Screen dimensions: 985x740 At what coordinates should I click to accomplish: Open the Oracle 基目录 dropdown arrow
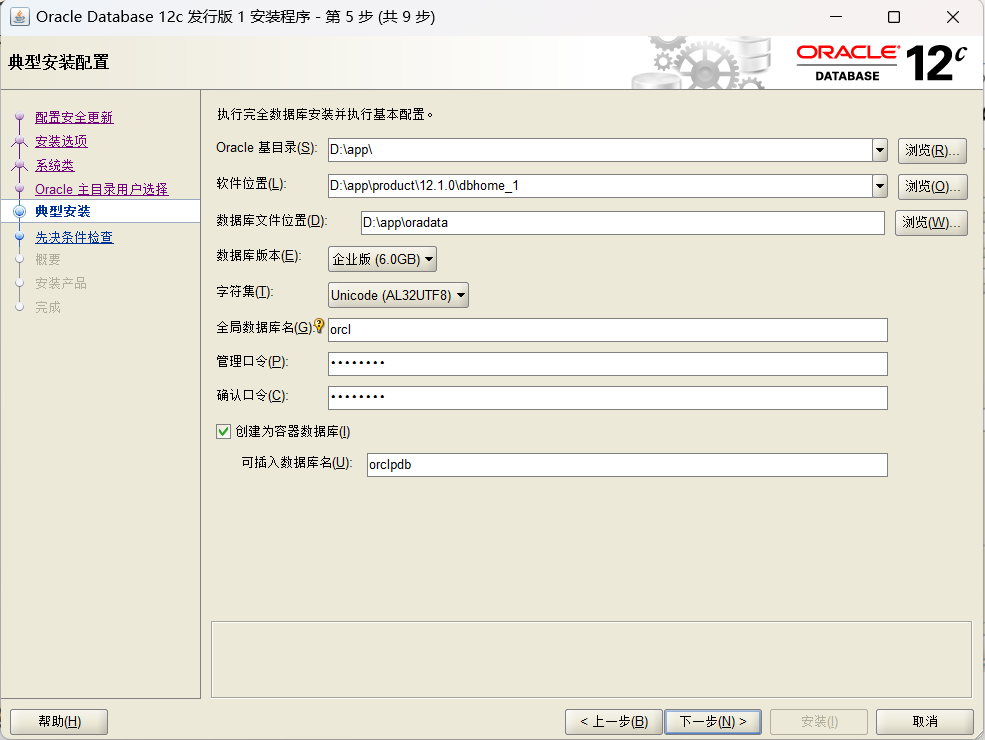point(879,150)
